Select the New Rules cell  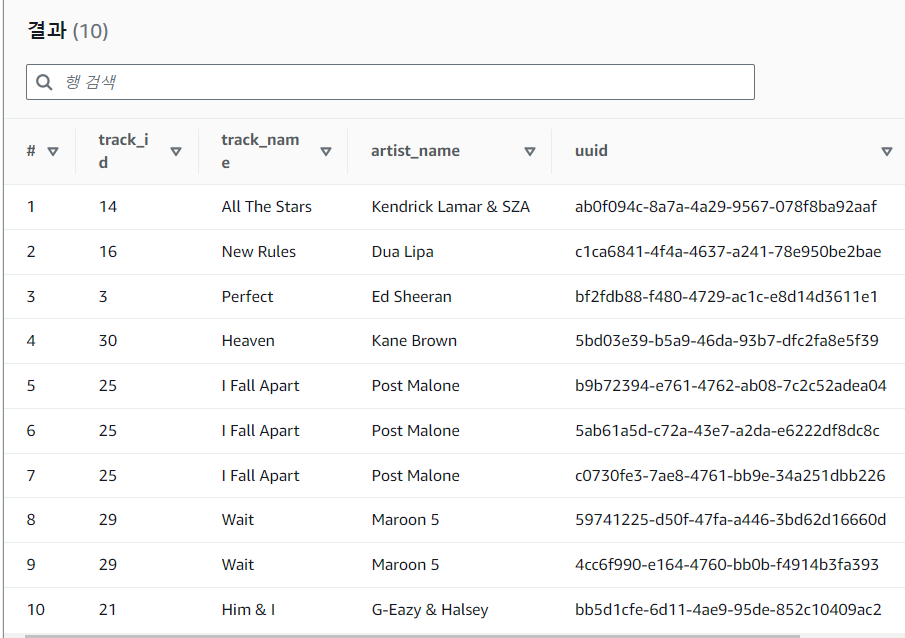click(x=259, y=252)
